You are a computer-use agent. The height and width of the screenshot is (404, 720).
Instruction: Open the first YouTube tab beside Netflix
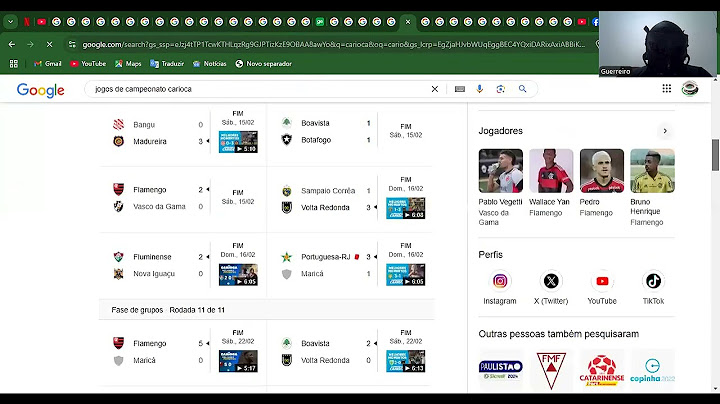(x=41, y=22)
